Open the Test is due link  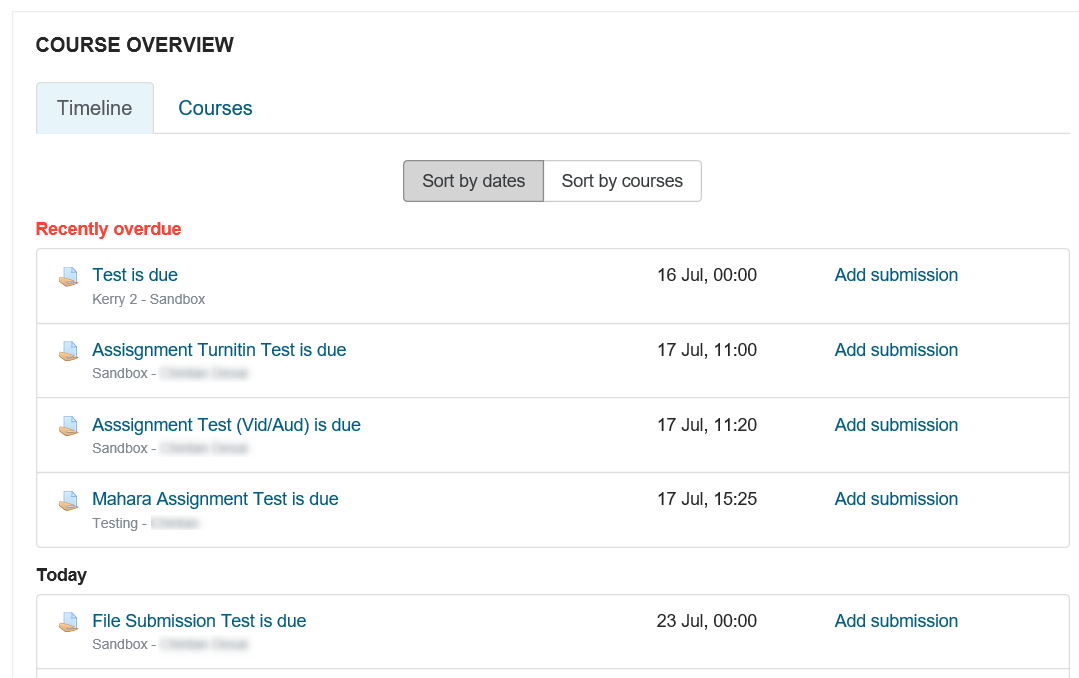coord(135,275)
